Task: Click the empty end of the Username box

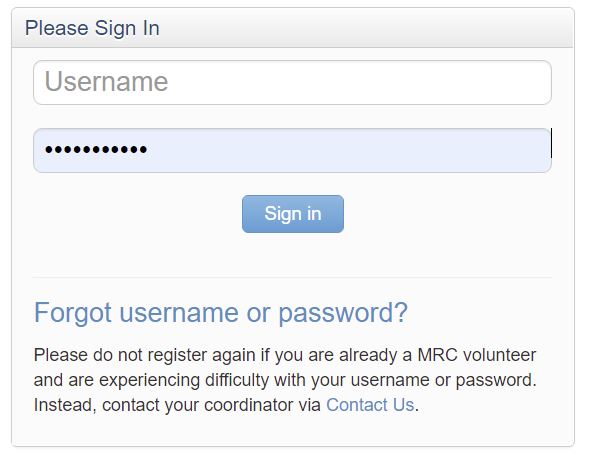Action: point(359,82)
